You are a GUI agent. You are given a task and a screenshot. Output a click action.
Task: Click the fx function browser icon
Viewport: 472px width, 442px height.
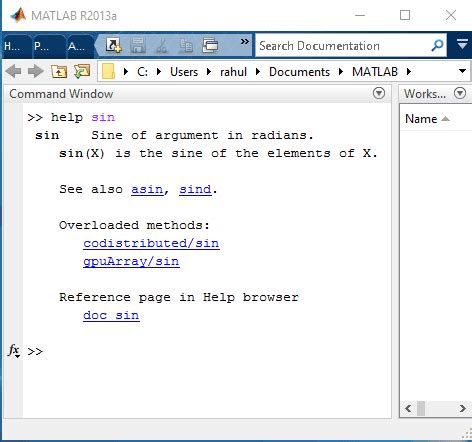pos(14,351)
